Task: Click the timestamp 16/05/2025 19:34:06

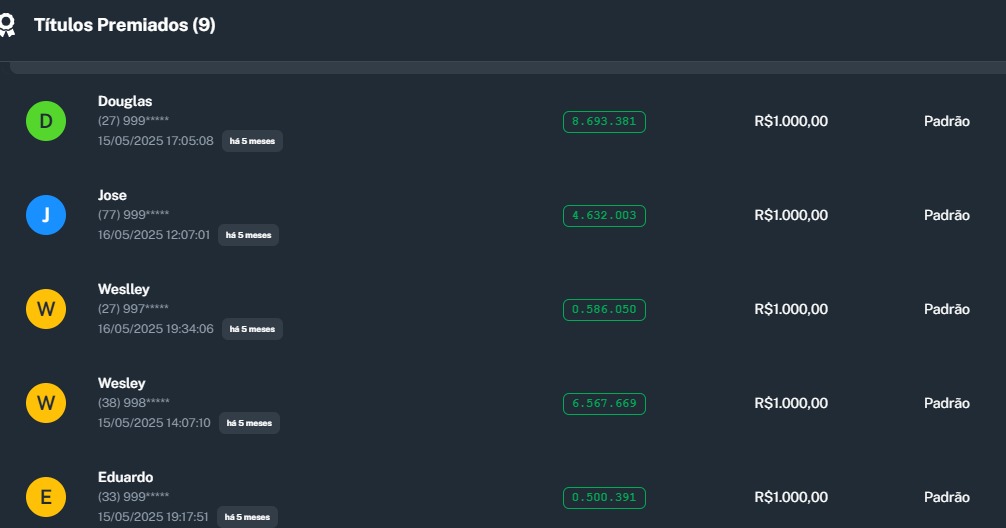Action: [155, 329]
